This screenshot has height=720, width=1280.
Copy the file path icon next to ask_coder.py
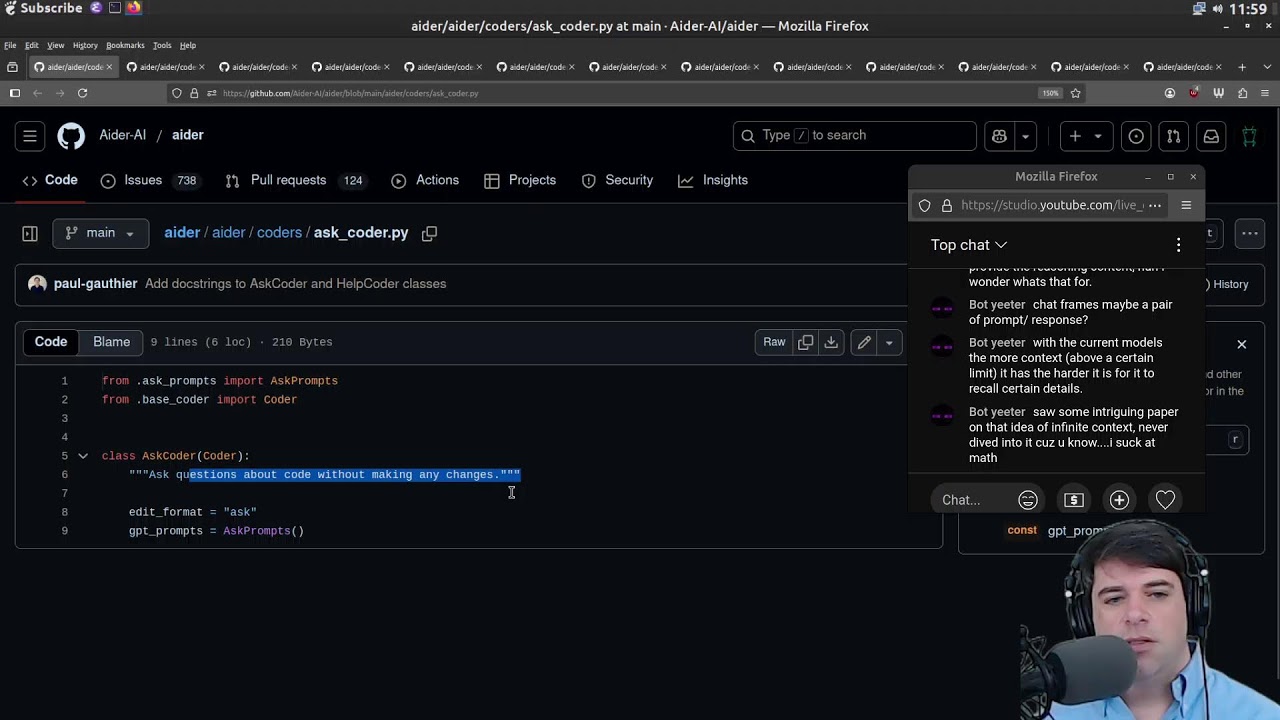430,233
